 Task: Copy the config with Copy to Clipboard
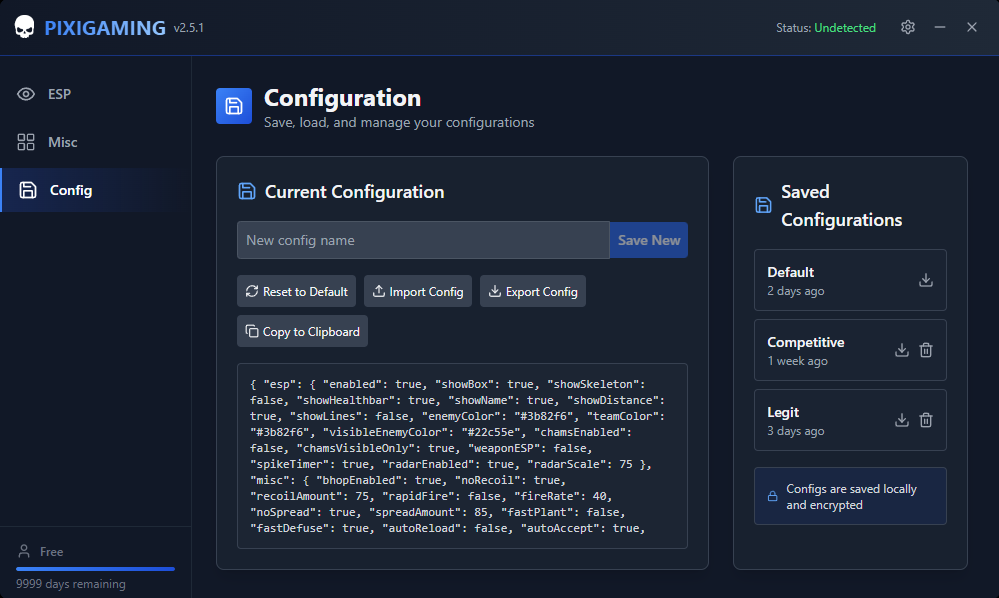click(x=303, y=331)
